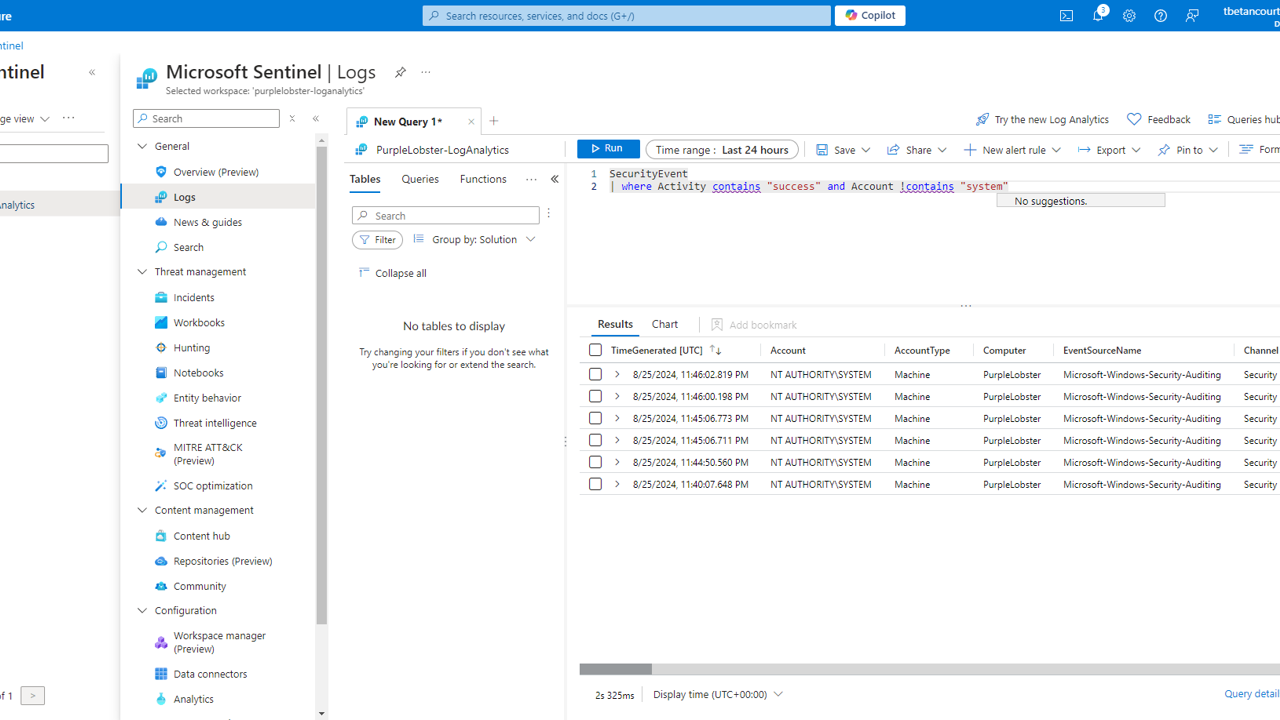Collapse the Threat management section
This screenshot has height=720, width=1280.
[142, 272]
